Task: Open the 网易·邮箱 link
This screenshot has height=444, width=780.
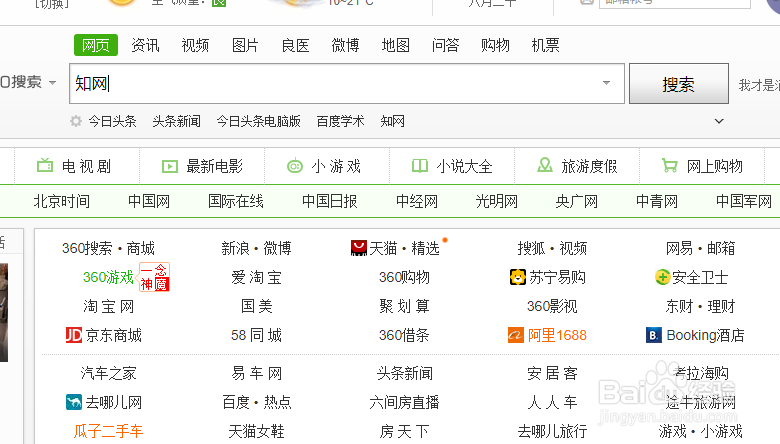Action: pyautogui.click(x=700, y=248)
